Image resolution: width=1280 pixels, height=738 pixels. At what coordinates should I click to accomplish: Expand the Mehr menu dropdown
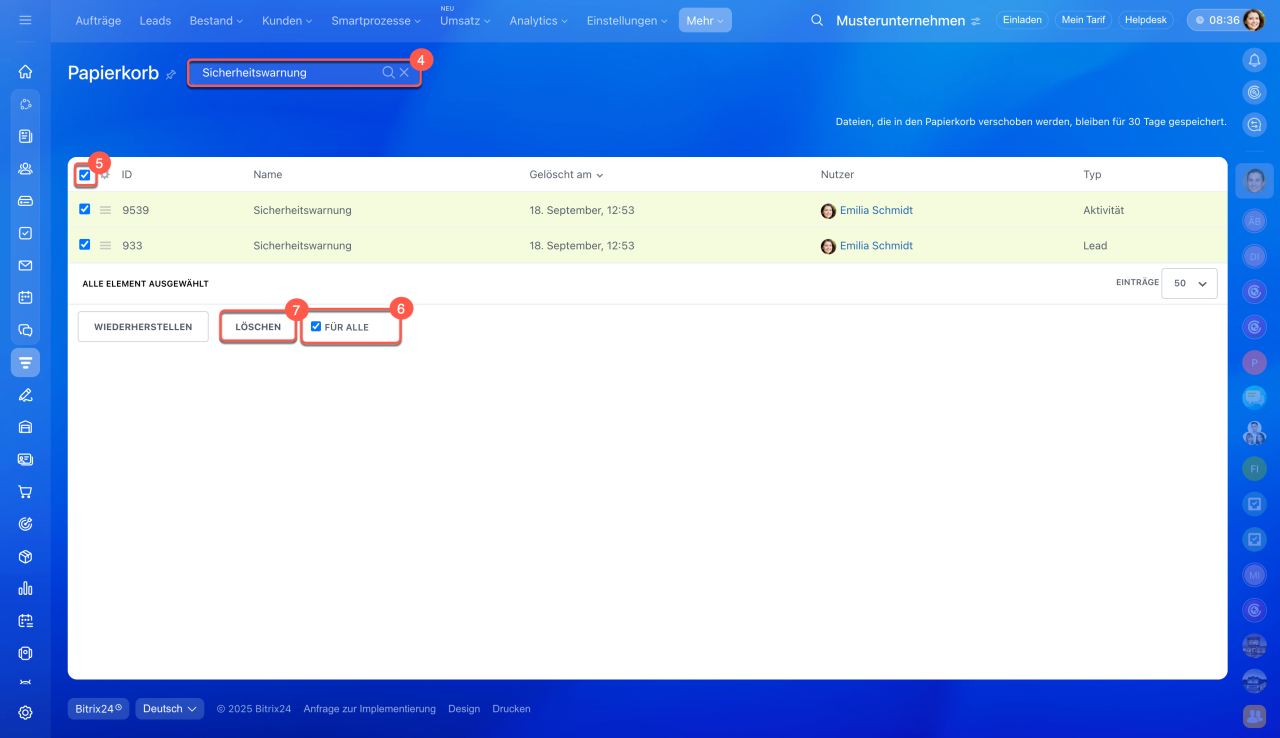705,21
